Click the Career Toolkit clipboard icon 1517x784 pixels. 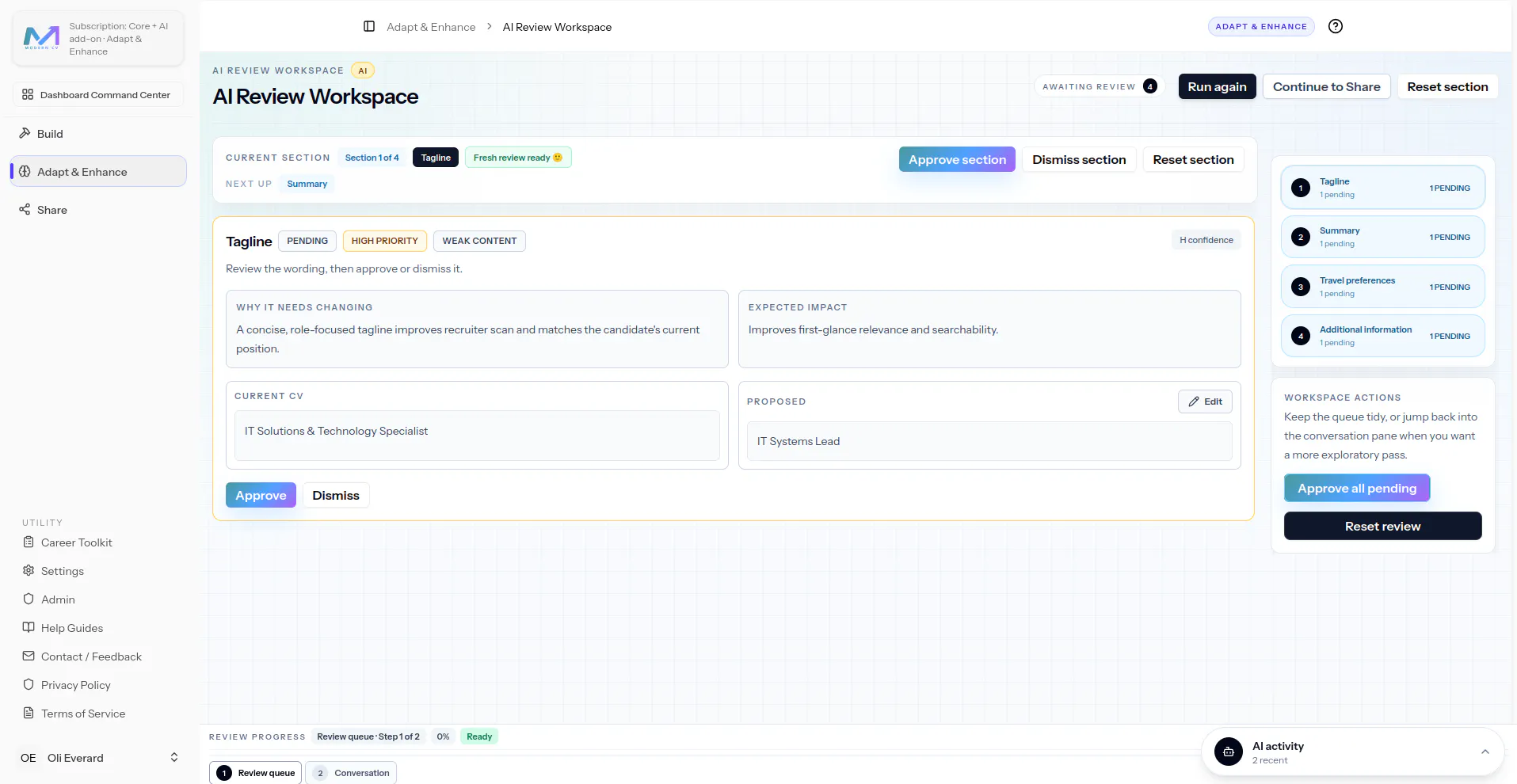coord(29,542)
